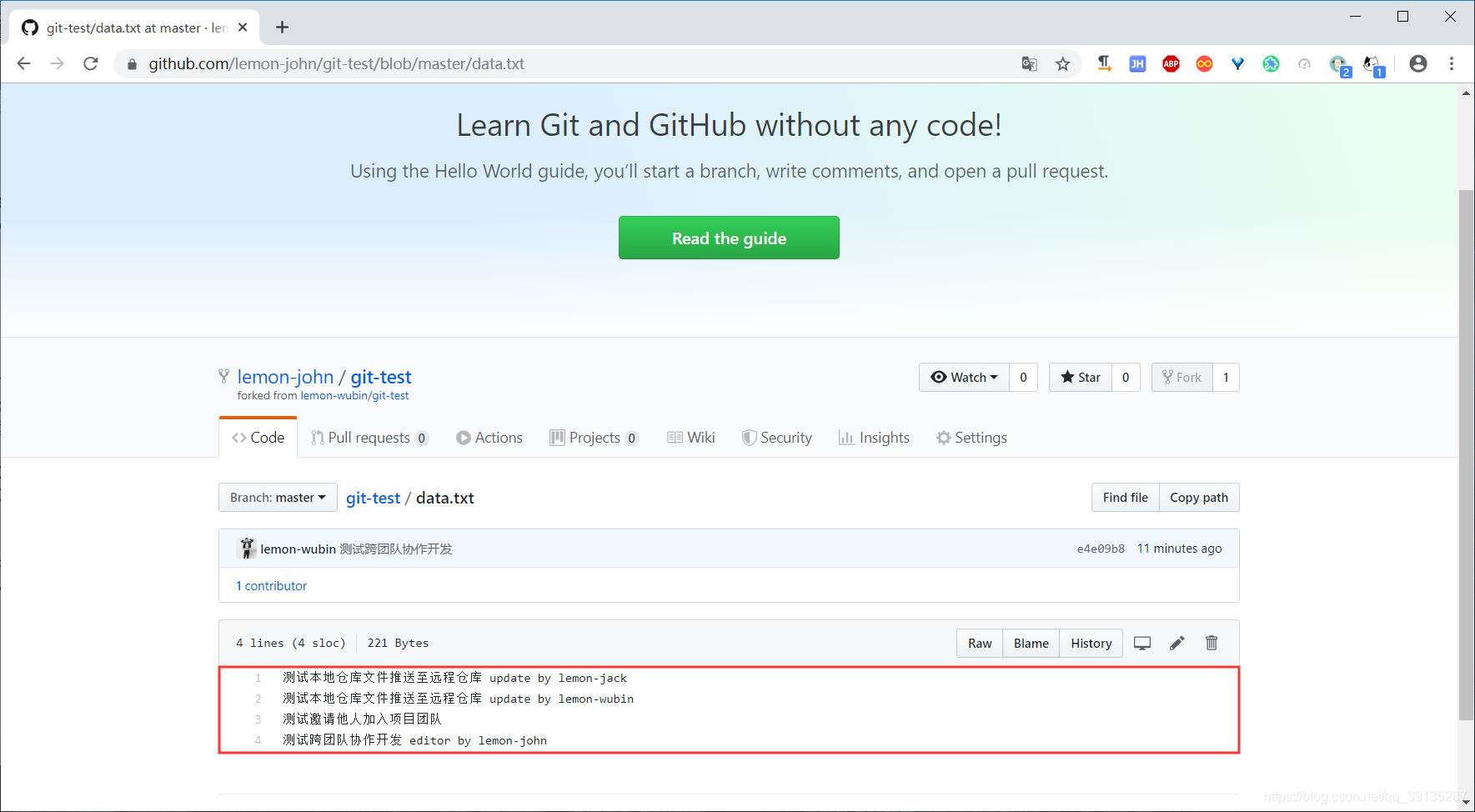Open the Branch: master dropdown

(x=278, y=498)
